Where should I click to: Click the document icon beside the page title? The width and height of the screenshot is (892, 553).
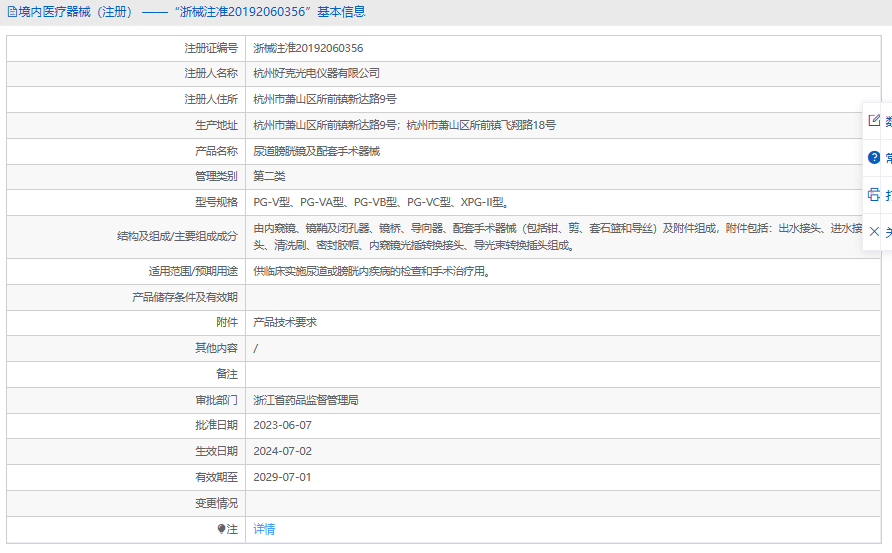point(12,12)
